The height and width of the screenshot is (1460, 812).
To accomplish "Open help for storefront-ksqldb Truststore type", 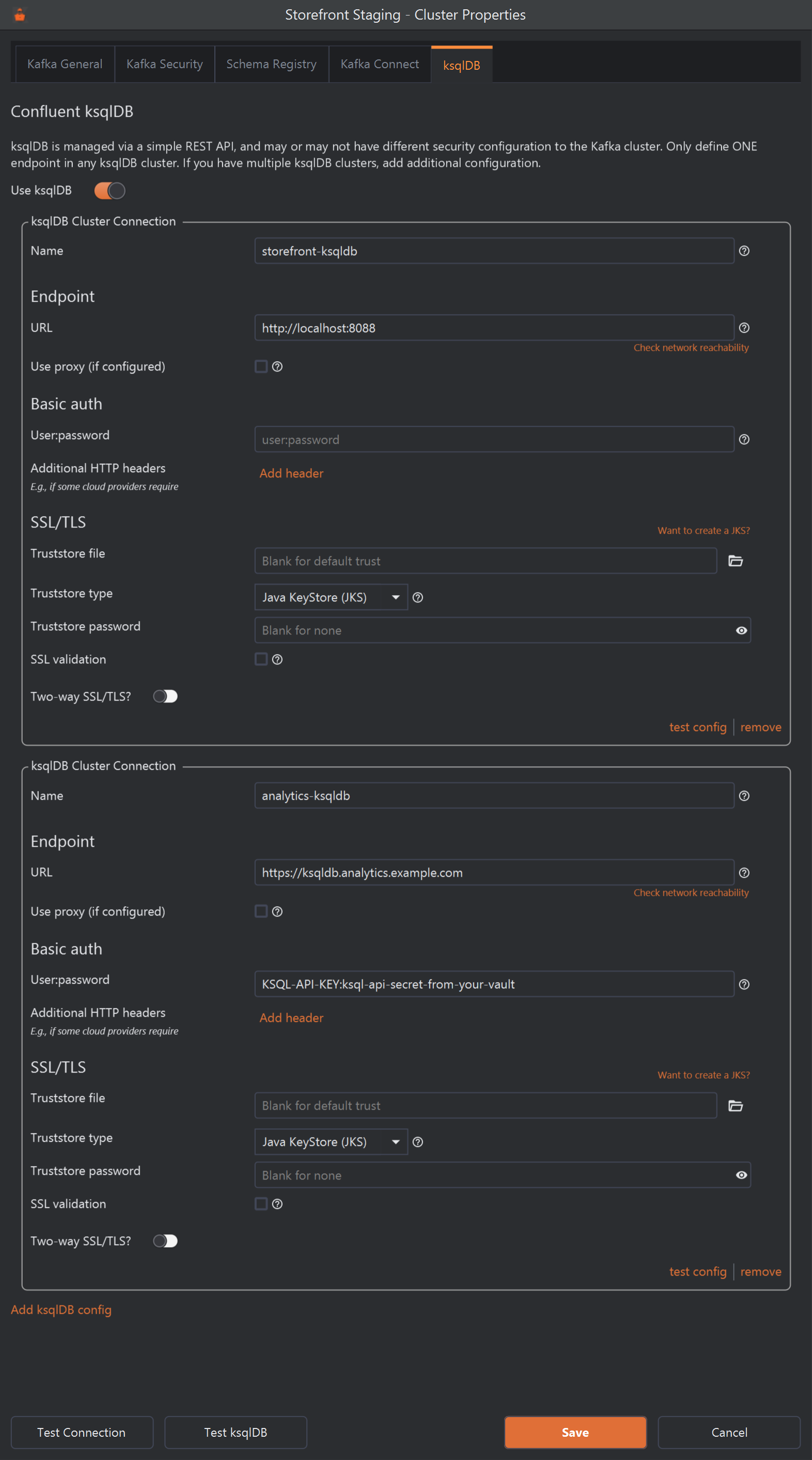I will point(417,597).
